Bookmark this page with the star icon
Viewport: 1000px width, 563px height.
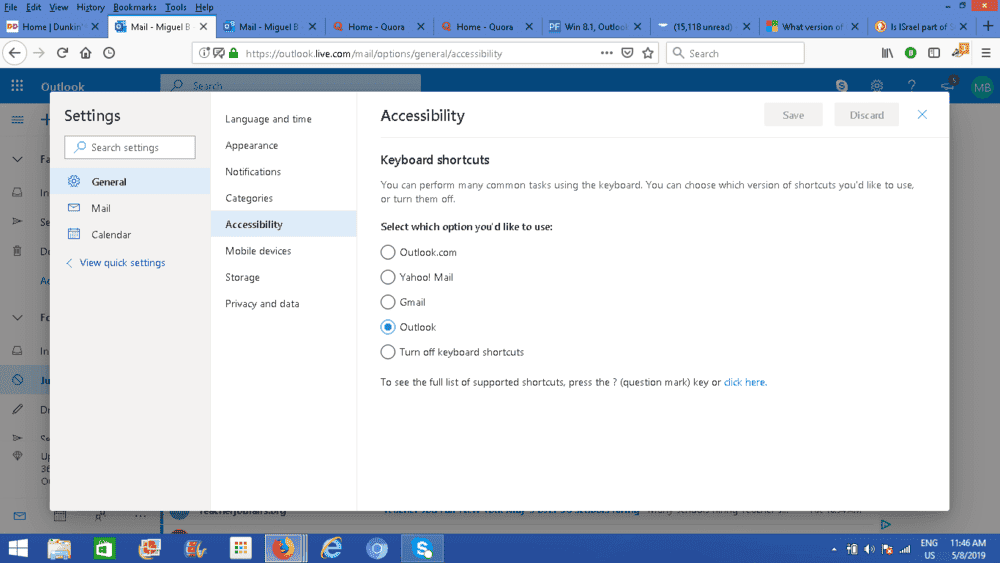tap(648, 53)
